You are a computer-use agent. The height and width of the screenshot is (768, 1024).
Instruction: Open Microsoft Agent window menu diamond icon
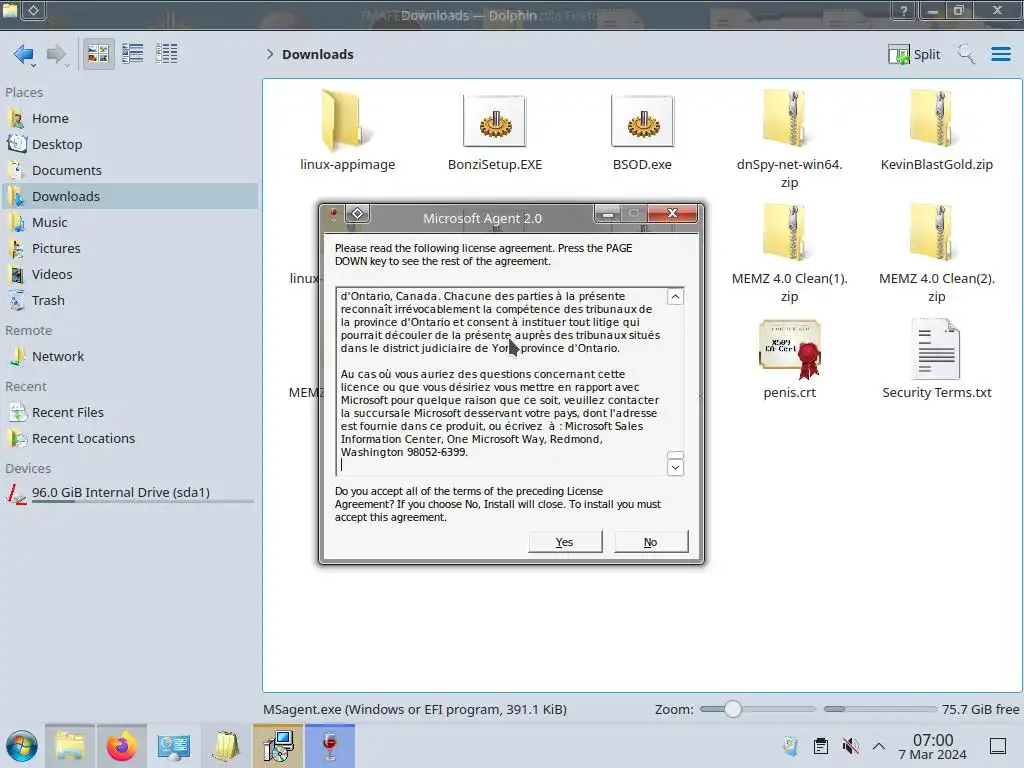(357, 214)
